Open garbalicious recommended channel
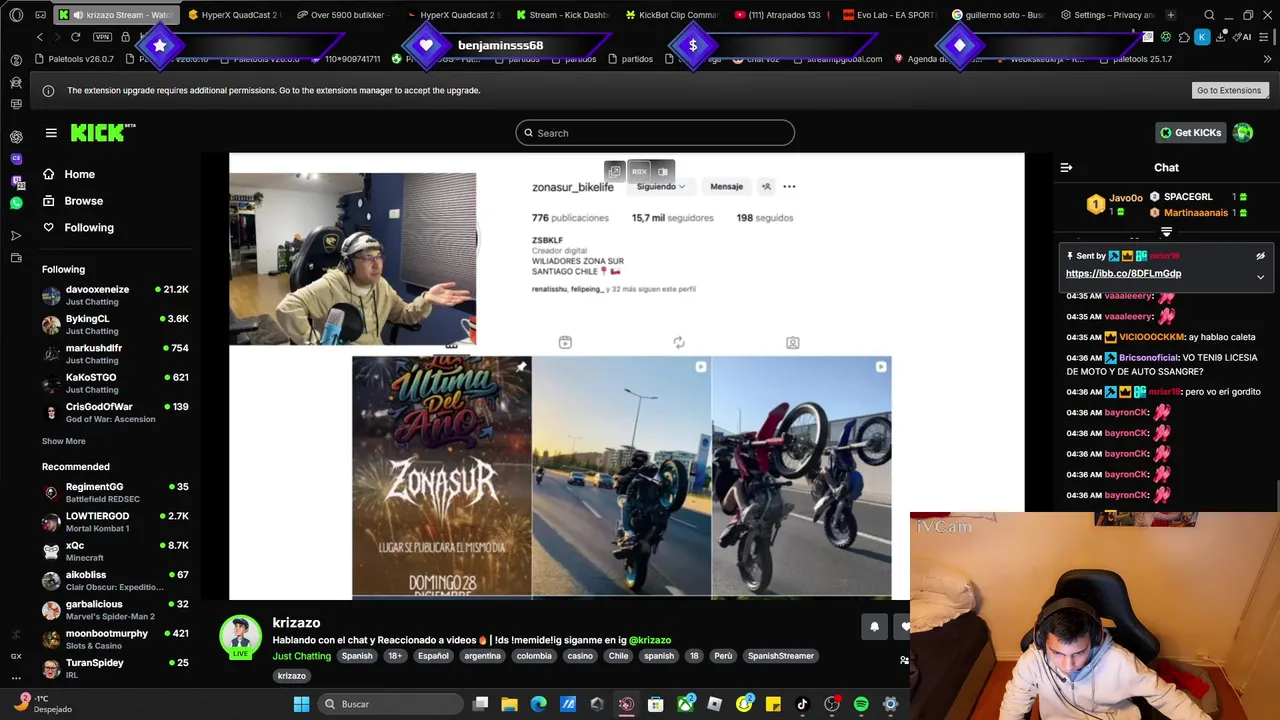Viewport: 1280px width, 720px height. pos(115,609)
